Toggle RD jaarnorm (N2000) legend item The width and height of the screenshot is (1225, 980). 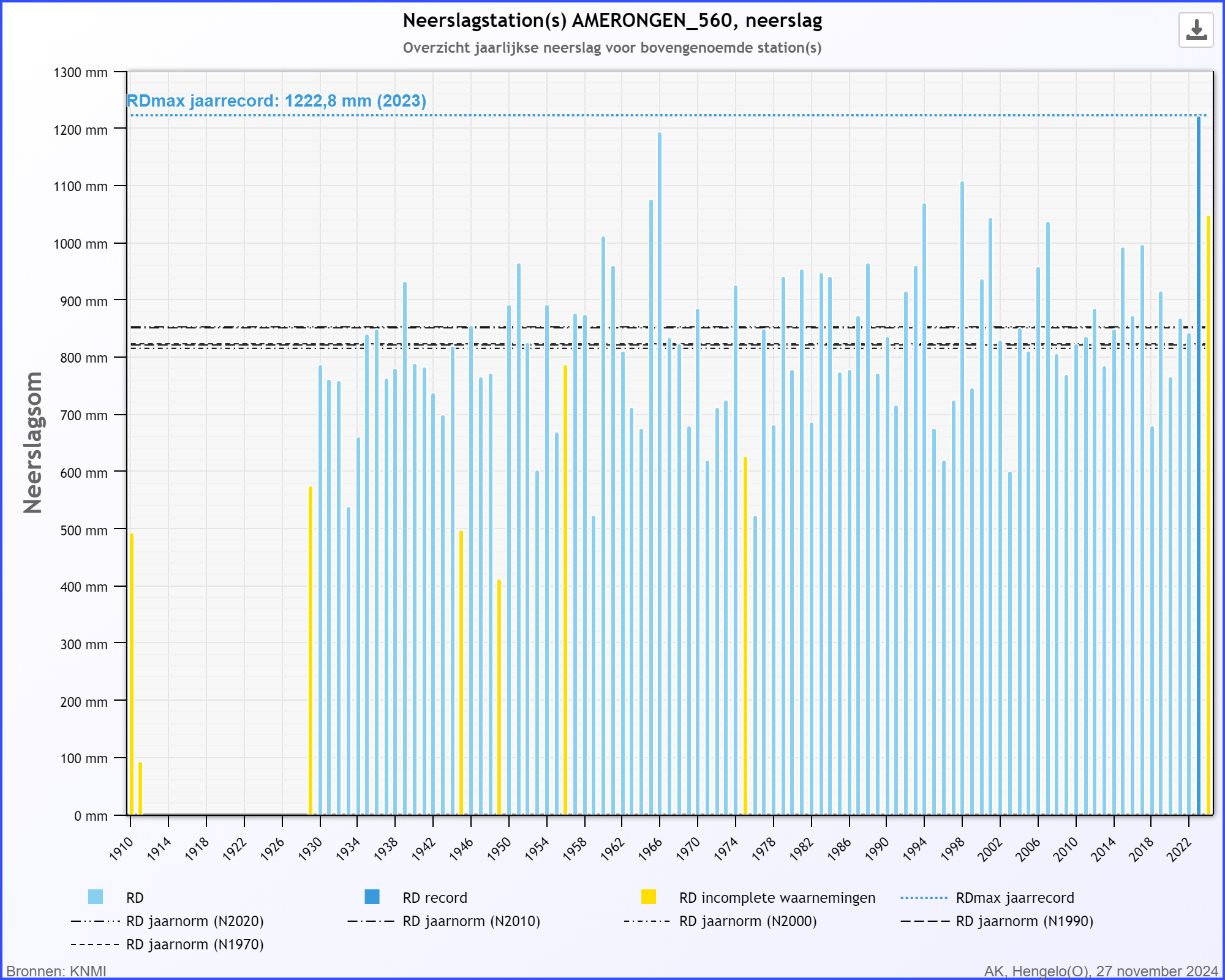point(747,921)
